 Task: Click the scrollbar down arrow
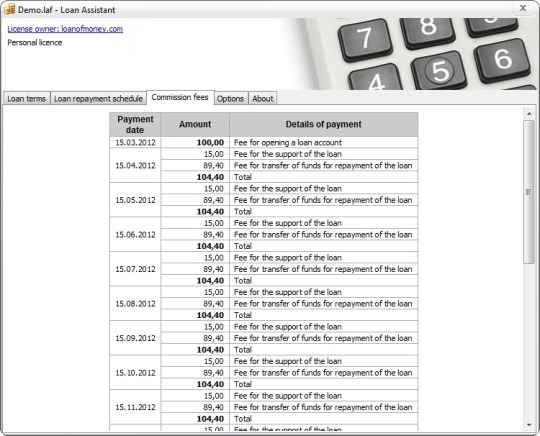[x=529, y=425]
